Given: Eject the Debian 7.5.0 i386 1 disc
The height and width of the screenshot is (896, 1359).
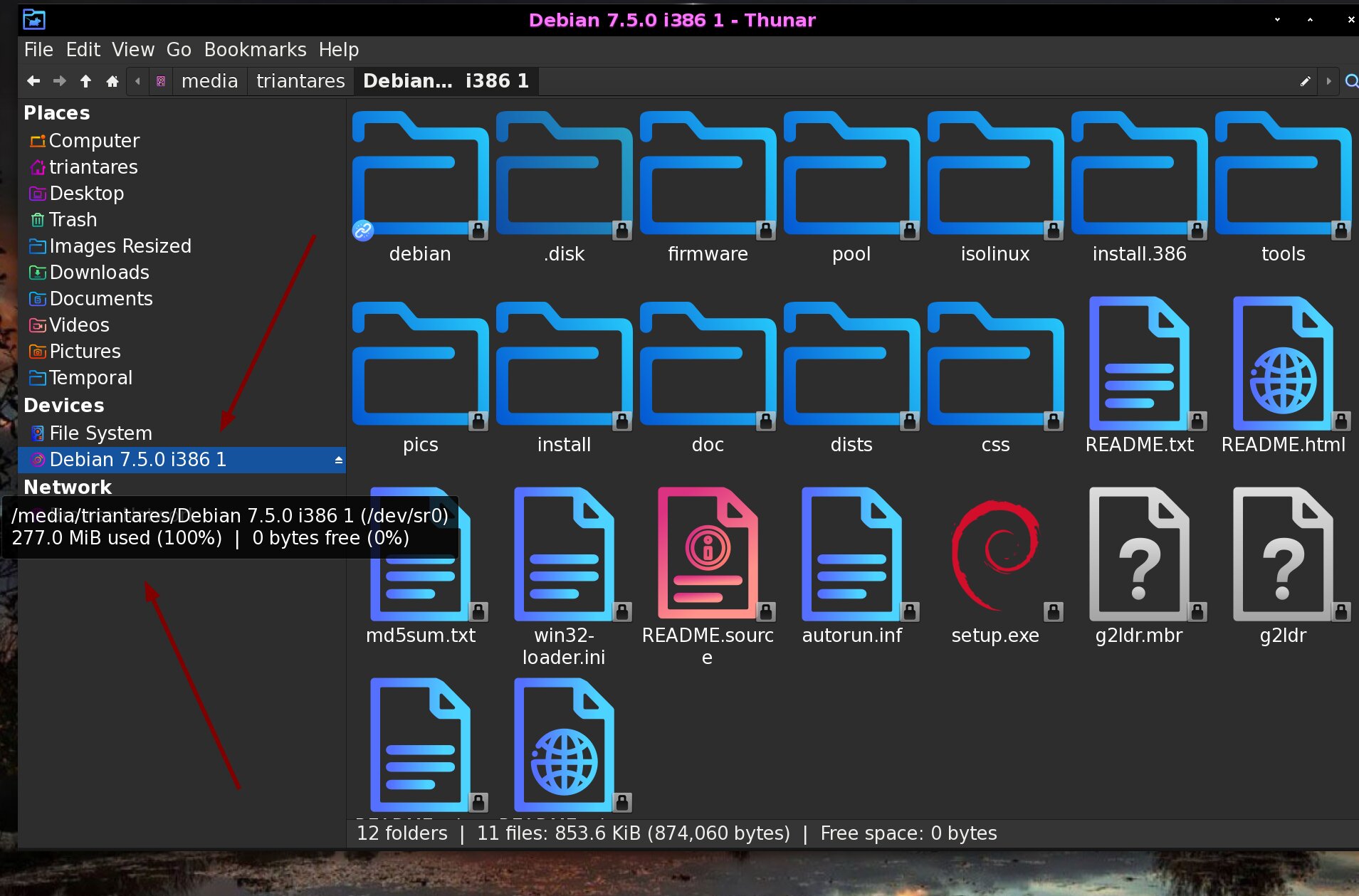Looking at the screenshot, I should pyautogui.click(x=339, y=460).
